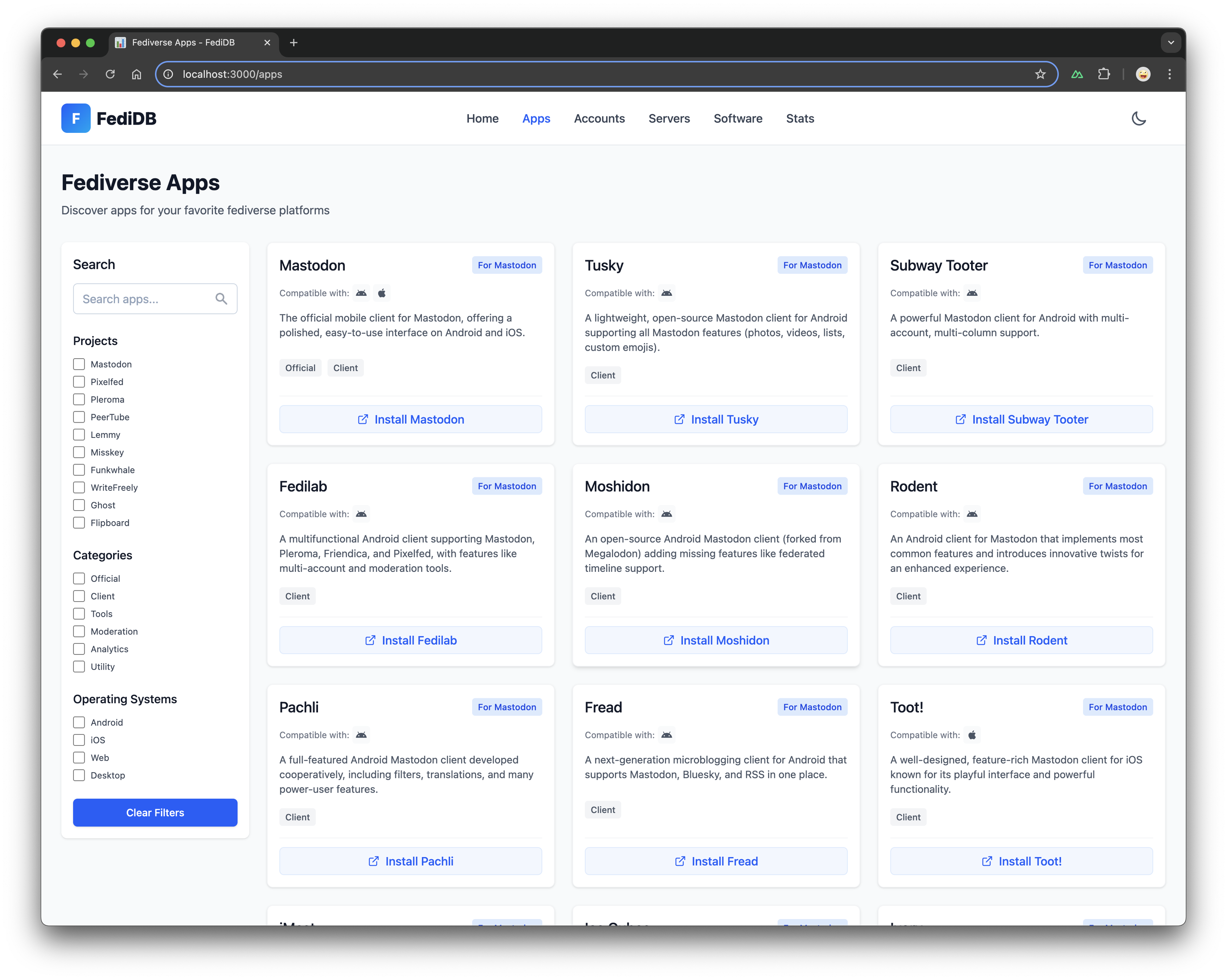The height and width of the screenshot is (980, 1227).
Task: Click the search magnifier icon in the apps search
Action: click(x=221, y=299)
